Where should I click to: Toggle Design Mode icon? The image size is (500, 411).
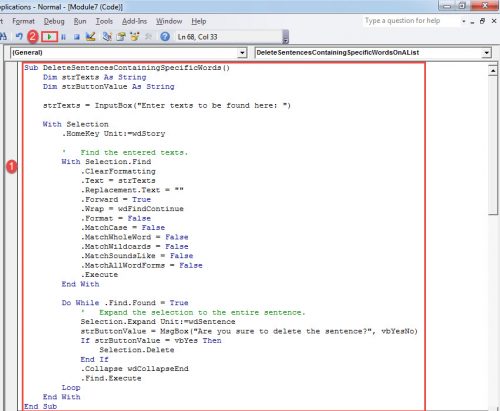(90, 36)
